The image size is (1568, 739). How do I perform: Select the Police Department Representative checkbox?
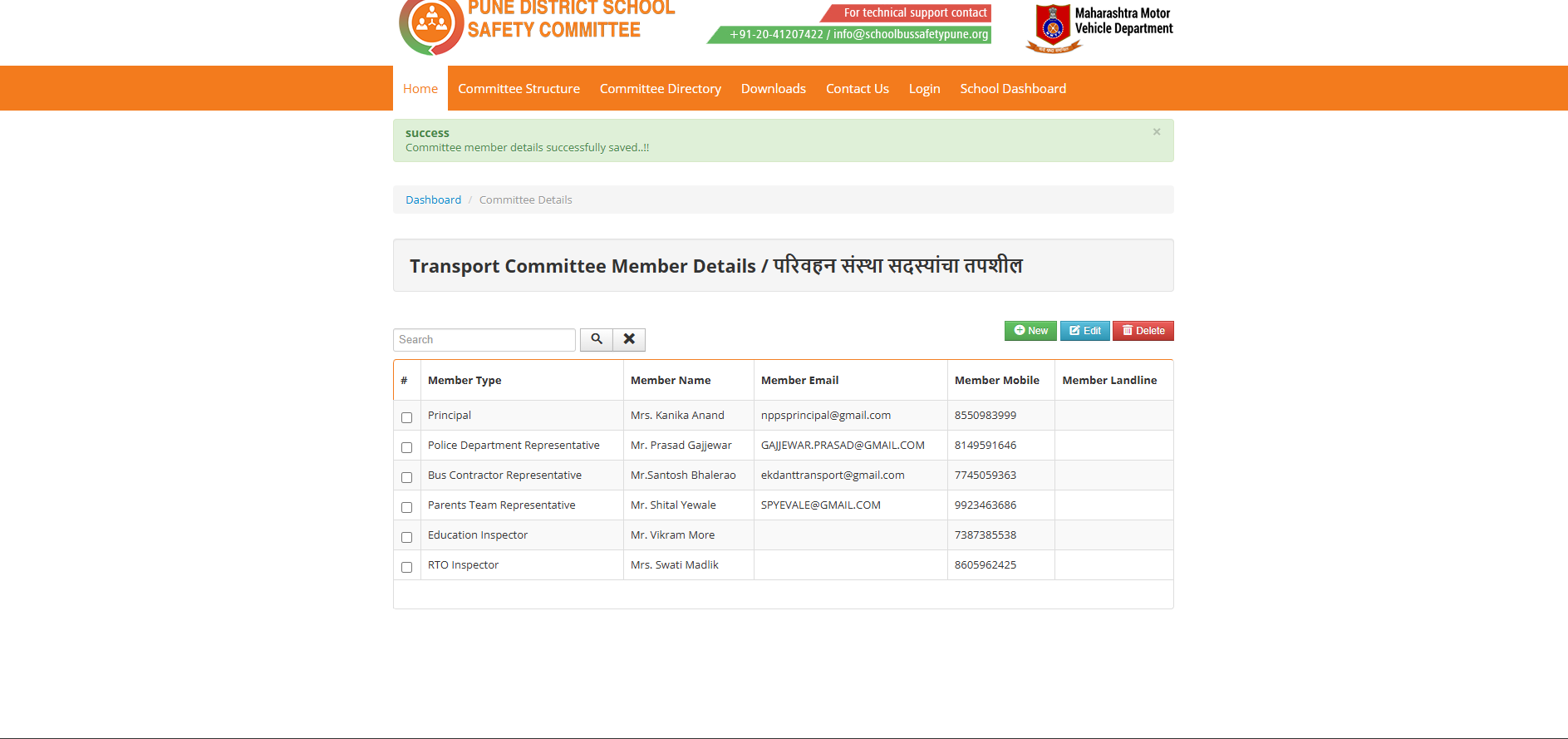406,447
